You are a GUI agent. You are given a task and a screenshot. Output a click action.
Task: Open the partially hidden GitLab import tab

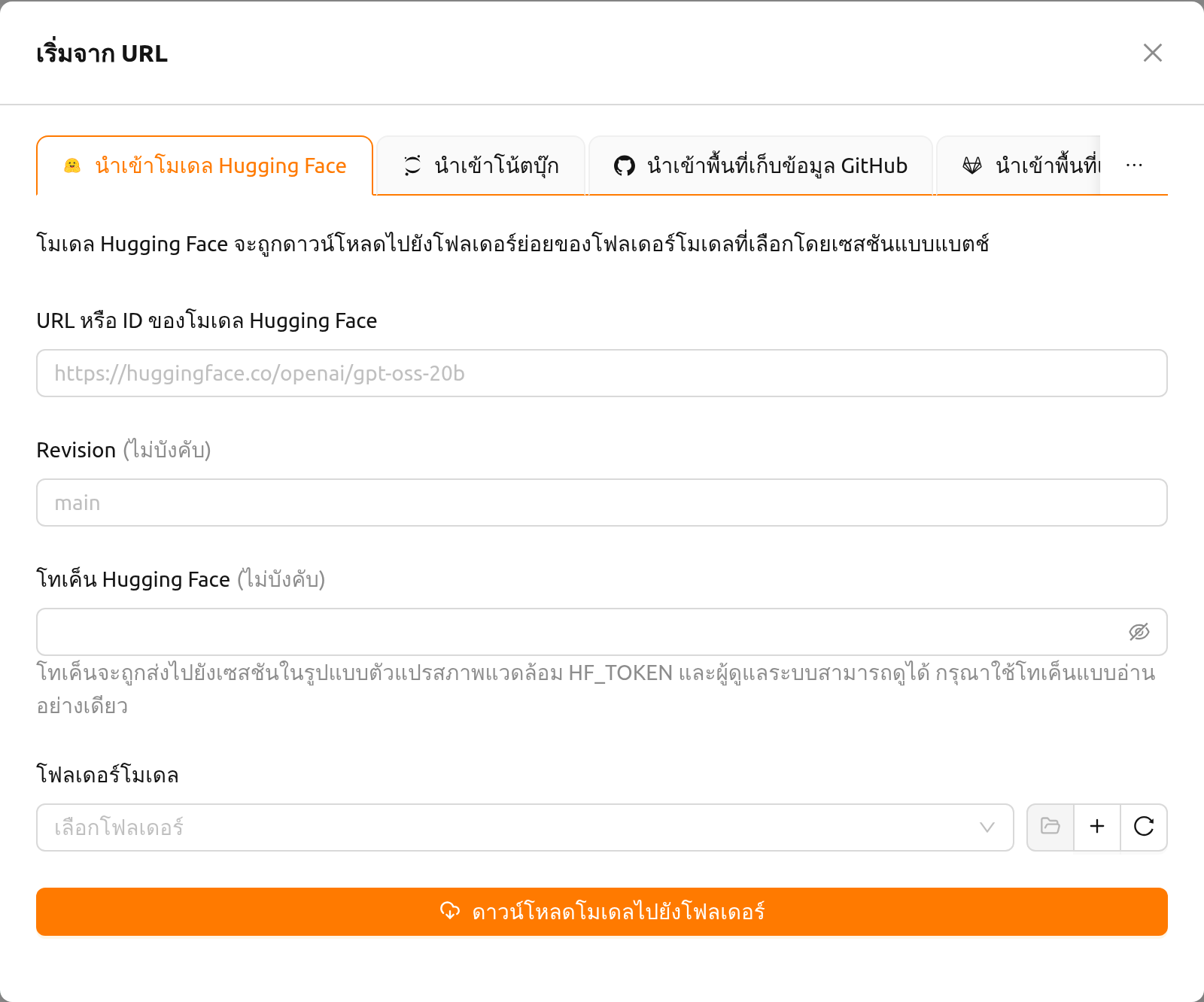click(1019, 165)
